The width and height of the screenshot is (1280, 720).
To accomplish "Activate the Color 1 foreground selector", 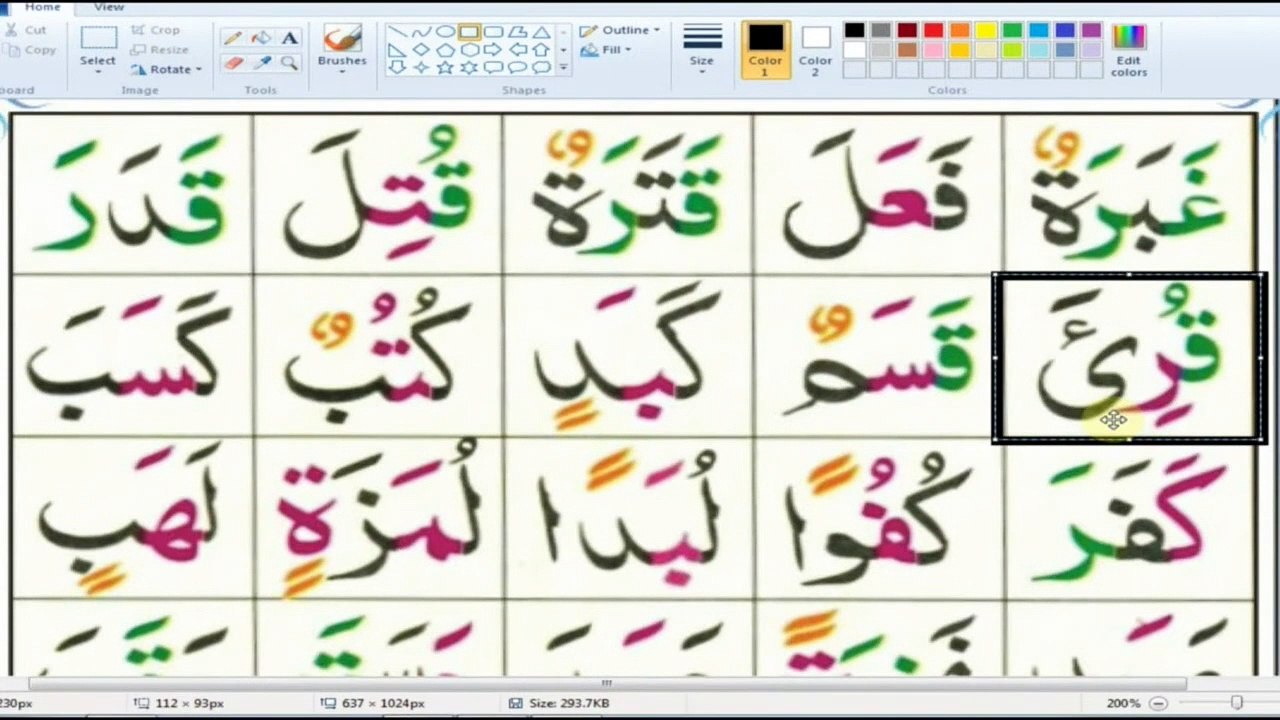I will pyautogui.click(x=766, y=49).
